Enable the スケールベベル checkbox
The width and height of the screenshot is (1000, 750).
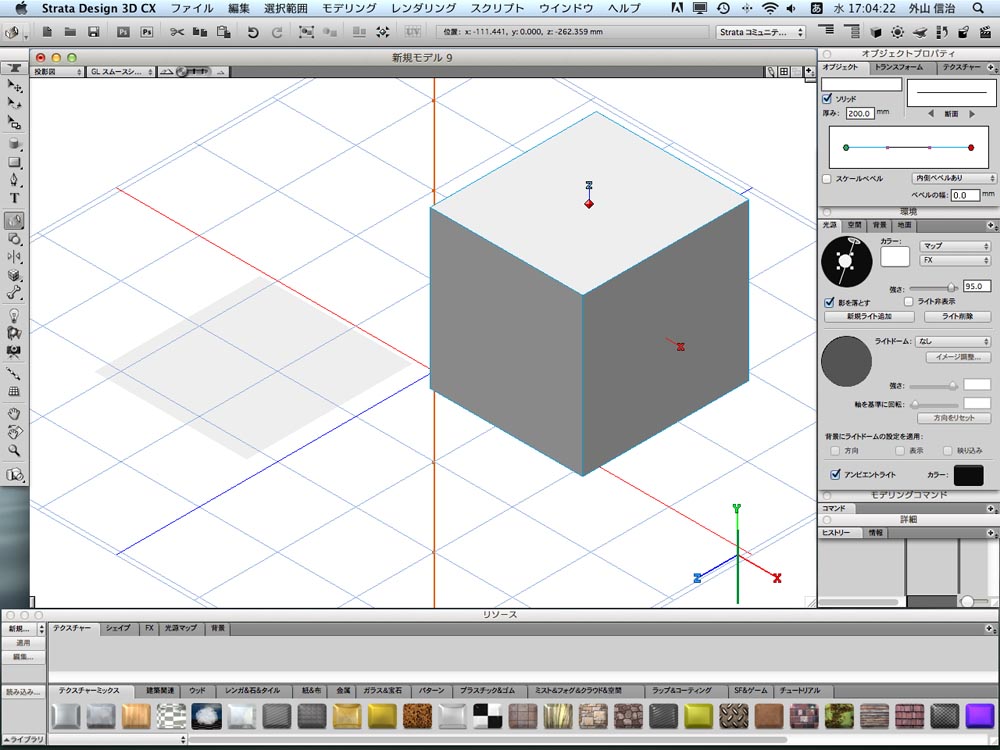tap(827, 179)
